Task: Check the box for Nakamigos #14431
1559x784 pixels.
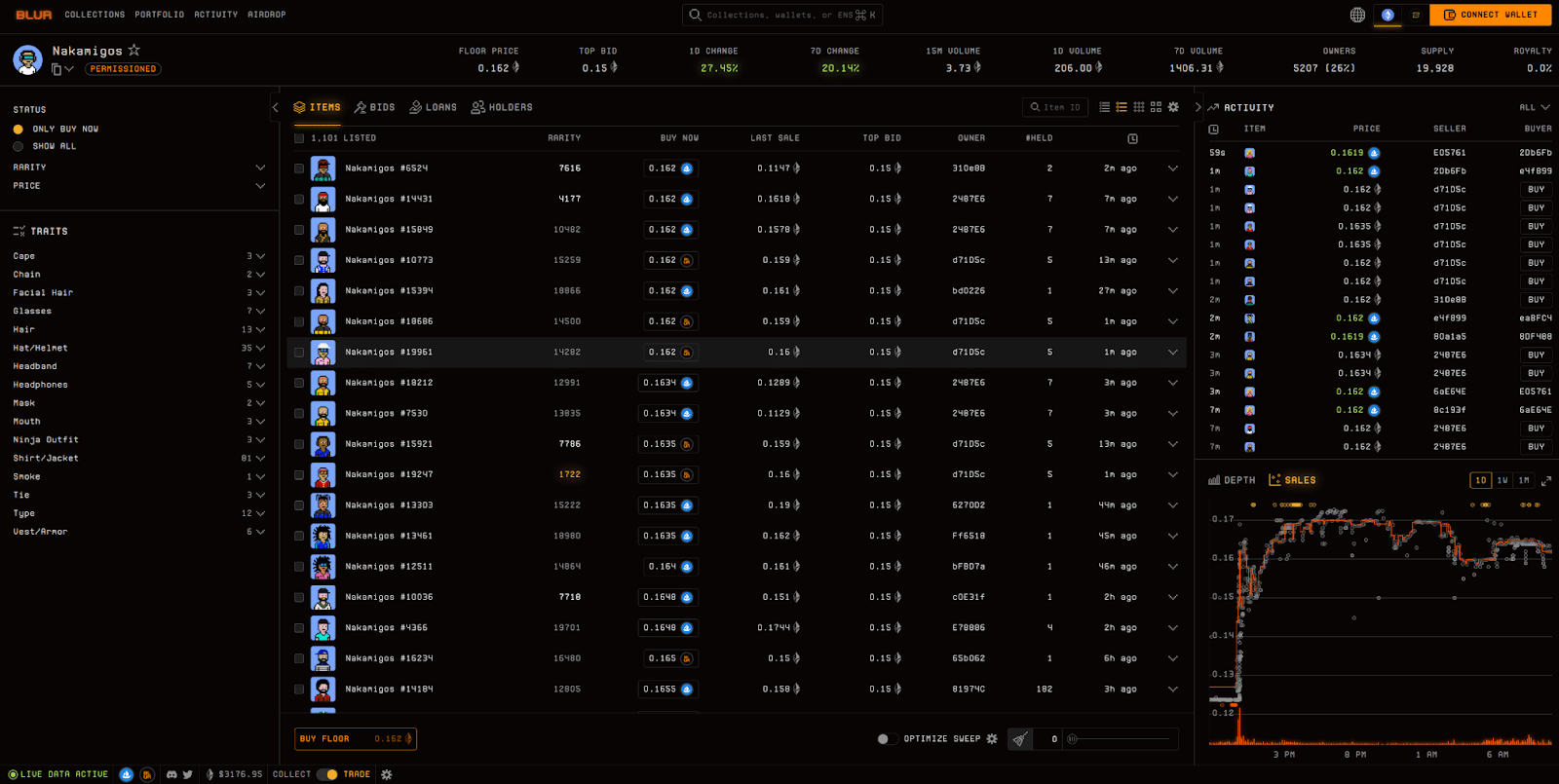Action: pos(299,199)
